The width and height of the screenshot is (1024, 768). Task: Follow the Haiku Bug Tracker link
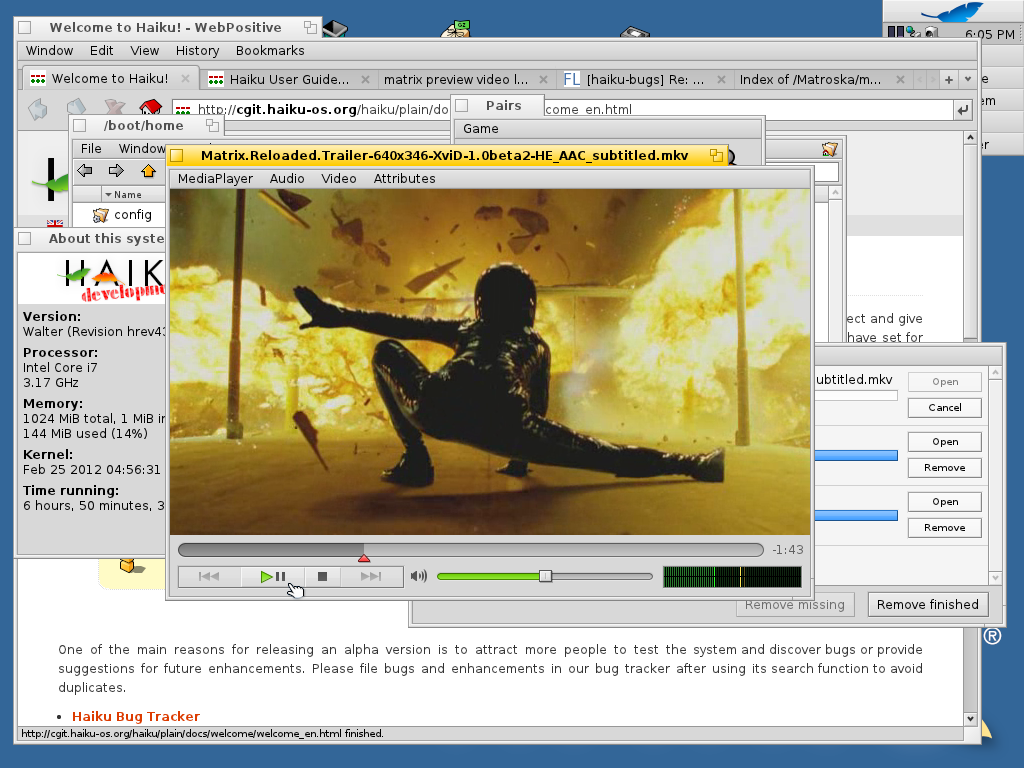pyautogui.click(x=136, y=716)
